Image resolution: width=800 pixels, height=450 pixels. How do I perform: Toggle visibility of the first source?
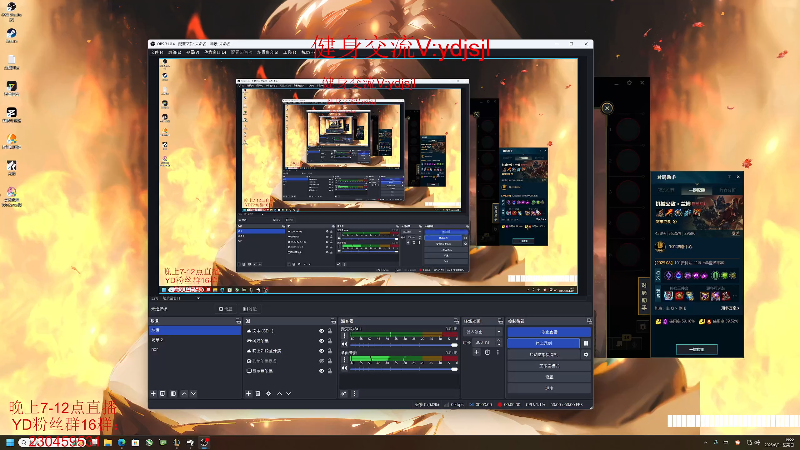tap(321, 331)
